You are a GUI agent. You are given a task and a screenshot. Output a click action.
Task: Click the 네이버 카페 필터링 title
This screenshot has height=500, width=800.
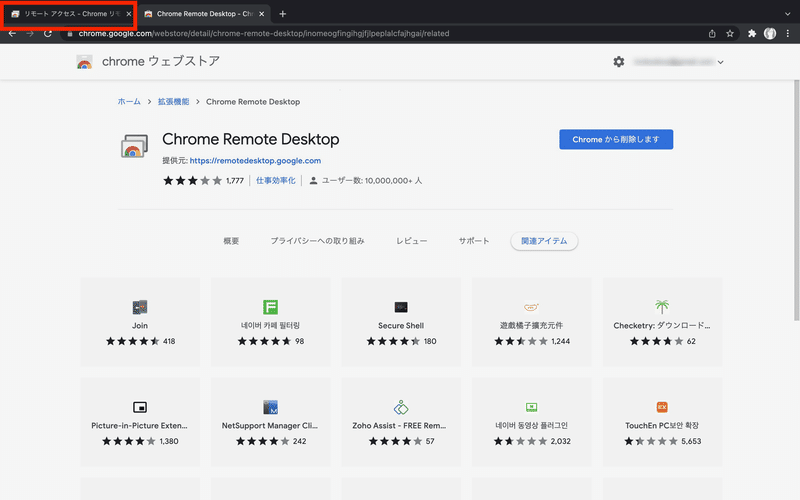pyautogui.click(x=270, y=326)
